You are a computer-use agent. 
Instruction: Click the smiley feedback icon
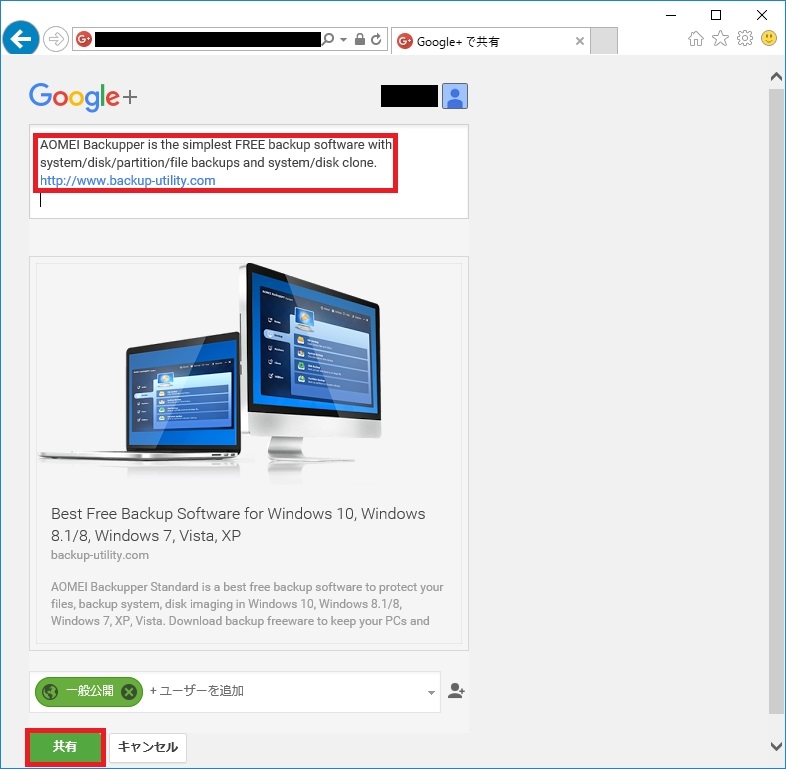click(769, 38)
